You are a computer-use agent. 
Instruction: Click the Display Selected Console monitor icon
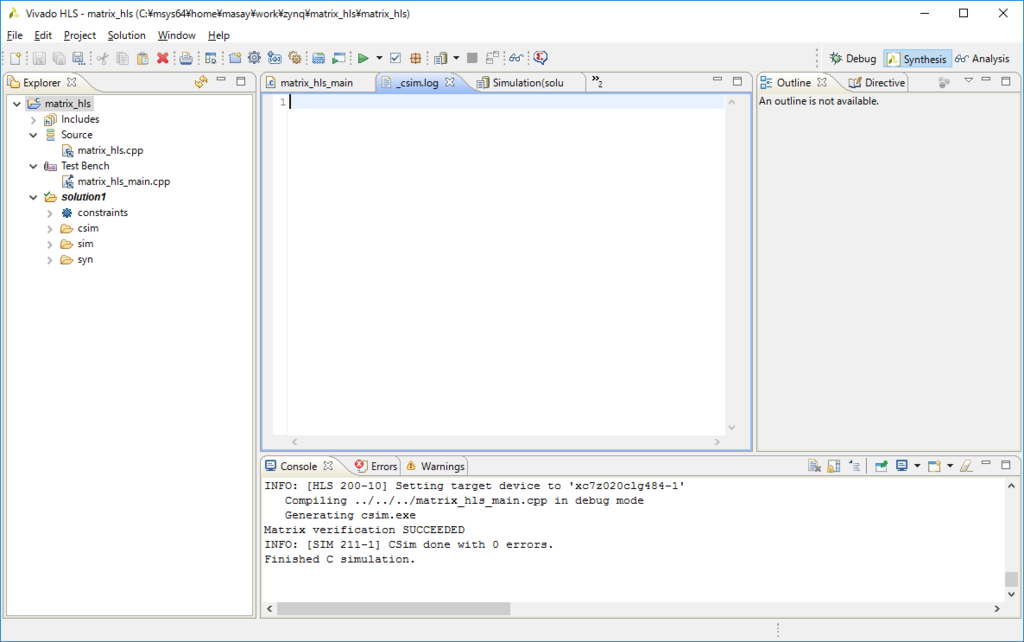click(x=902, y=466)
